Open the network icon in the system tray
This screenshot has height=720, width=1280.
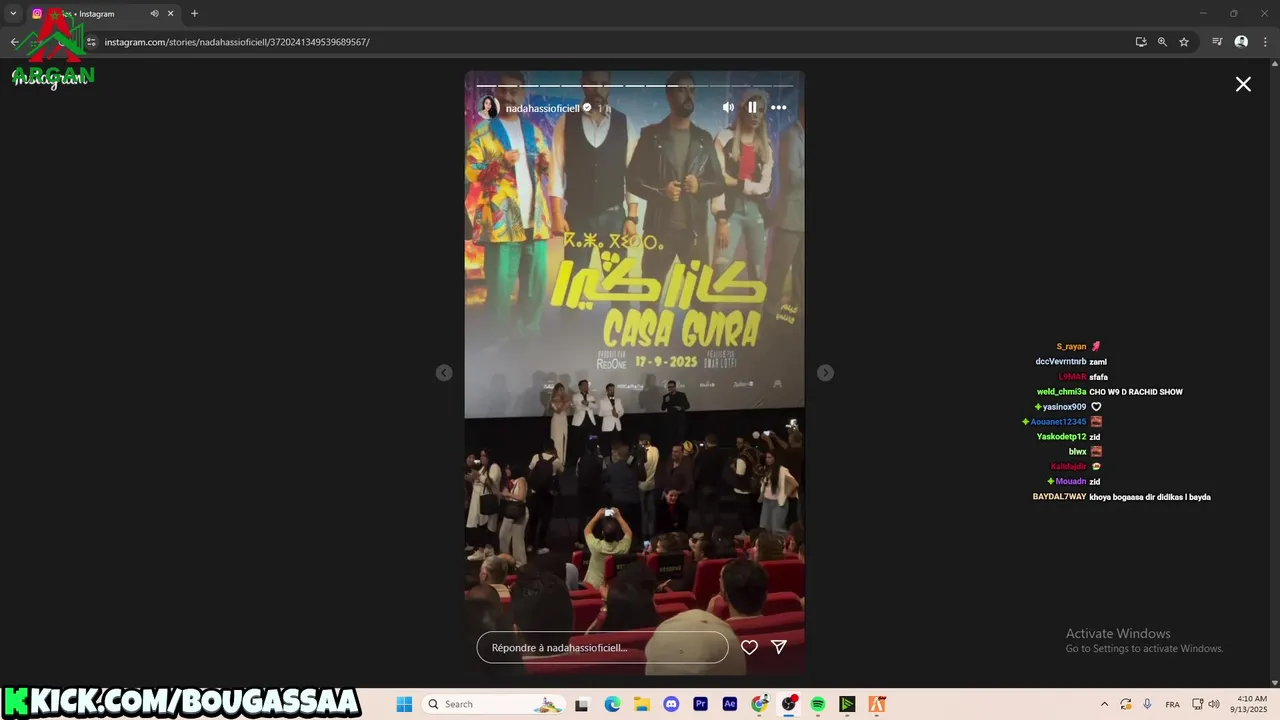point(1197,704)
